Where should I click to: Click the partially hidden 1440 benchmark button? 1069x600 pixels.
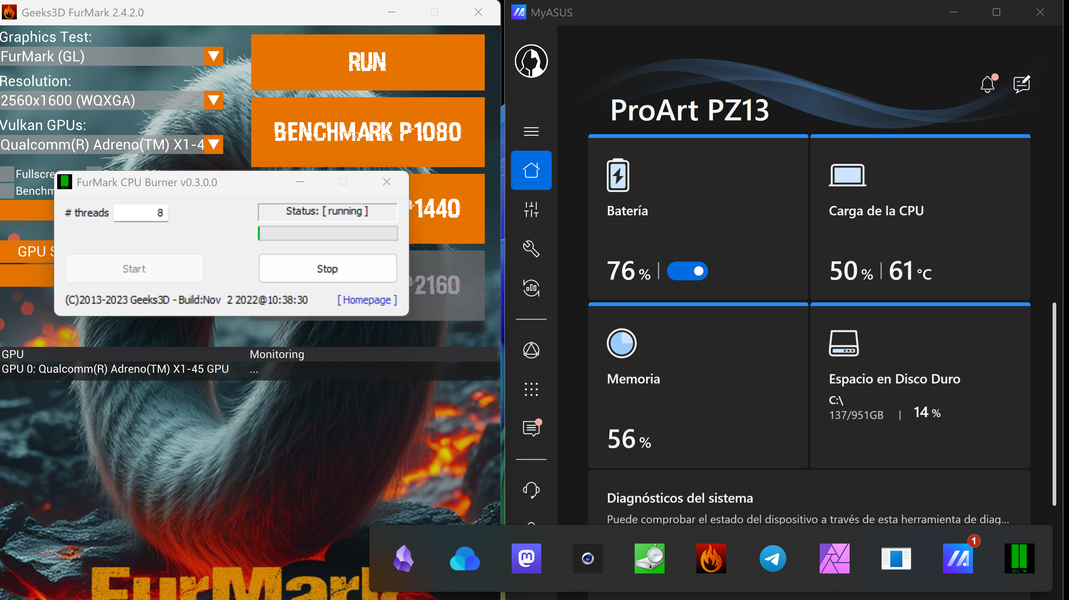(447, 209)
